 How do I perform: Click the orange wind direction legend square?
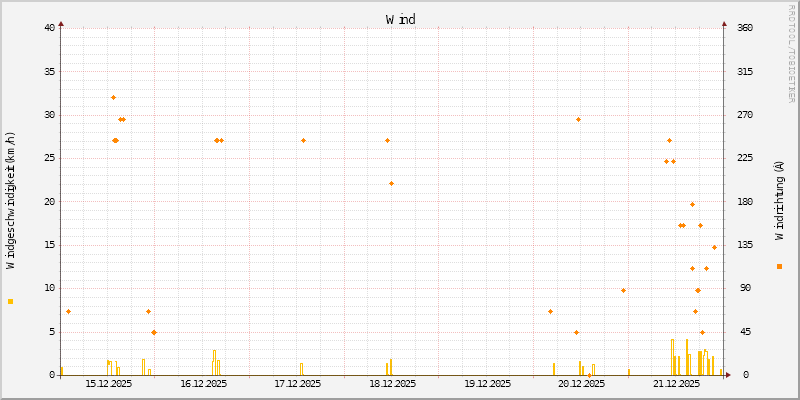coord(779,266)
